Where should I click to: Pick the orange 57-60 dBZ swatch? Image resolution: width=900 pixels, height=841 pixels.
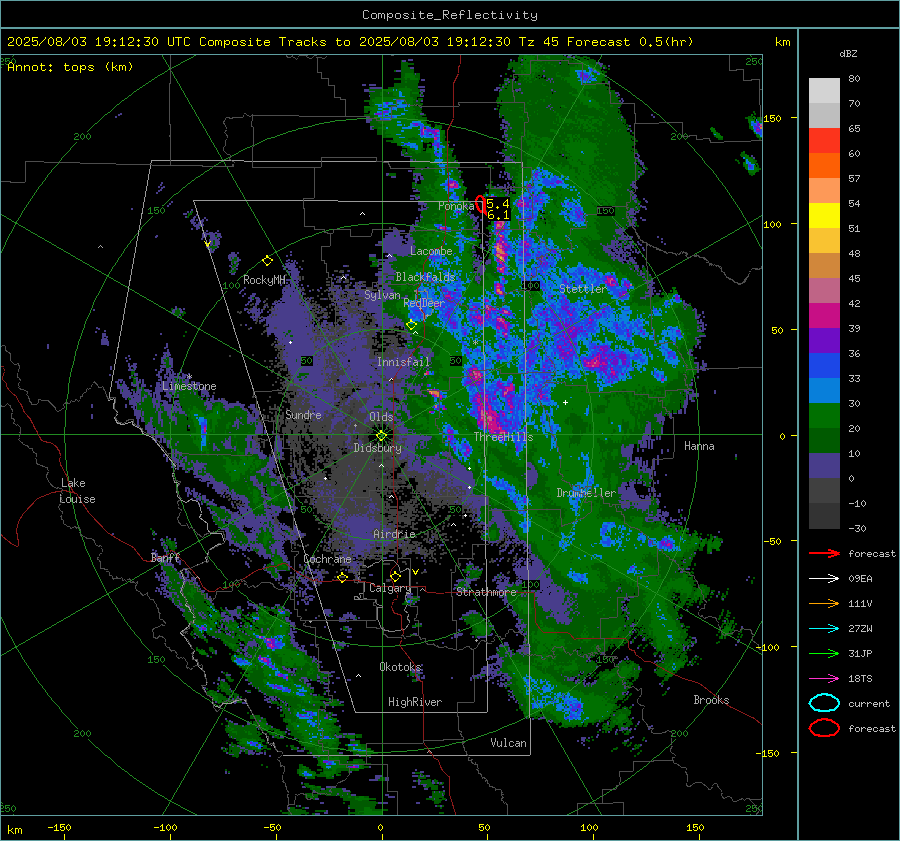pos(824,165)
